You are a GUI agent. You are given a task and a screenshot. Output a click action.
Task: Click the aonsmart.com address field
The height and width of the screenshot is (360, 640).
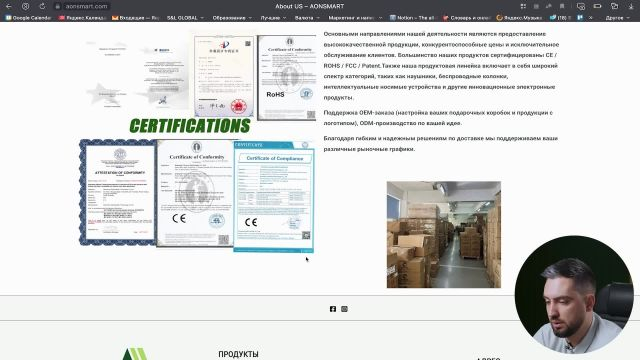point(86,7)
